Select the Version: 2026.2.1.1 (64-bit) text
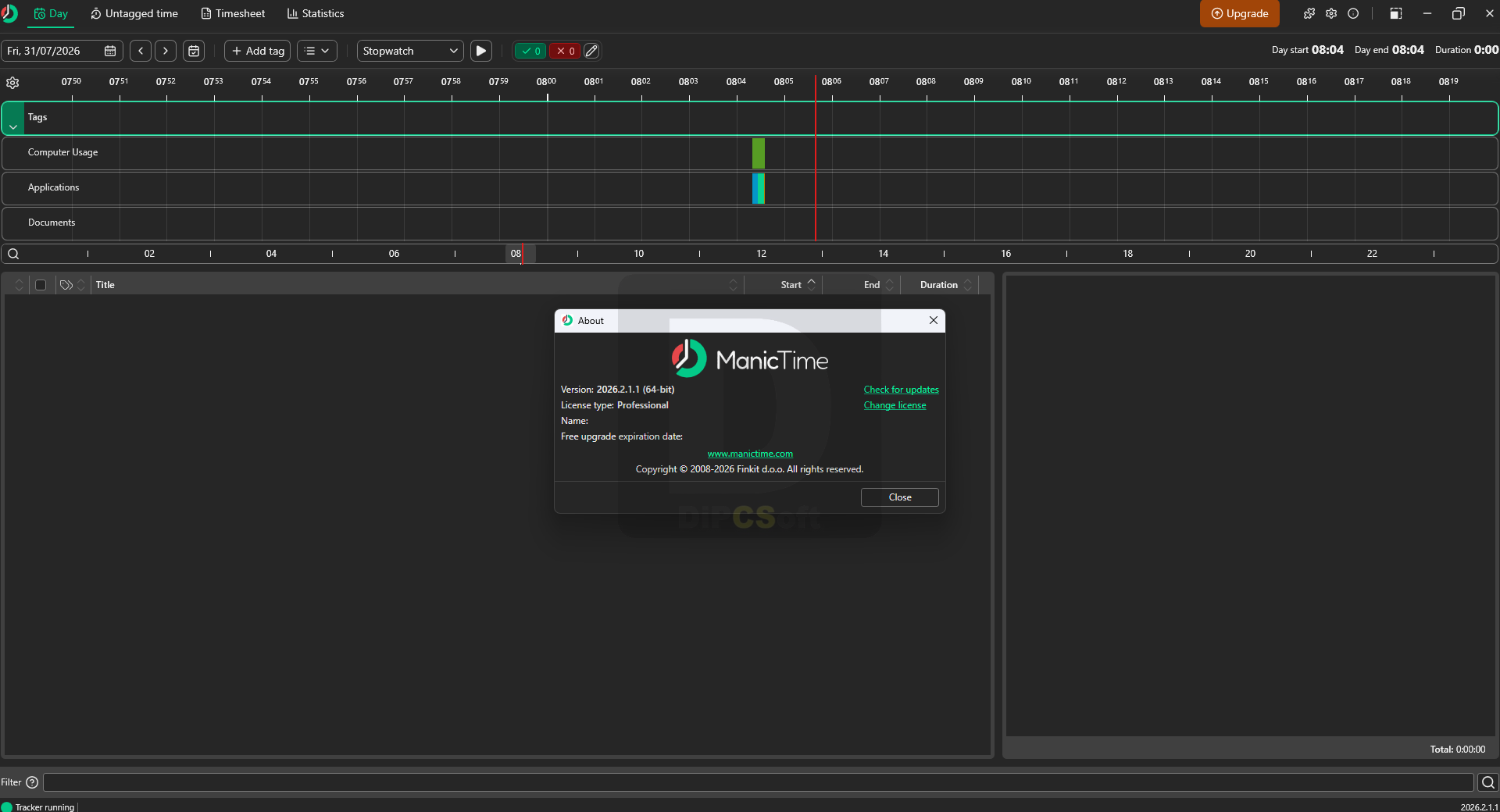 [617, 390]
